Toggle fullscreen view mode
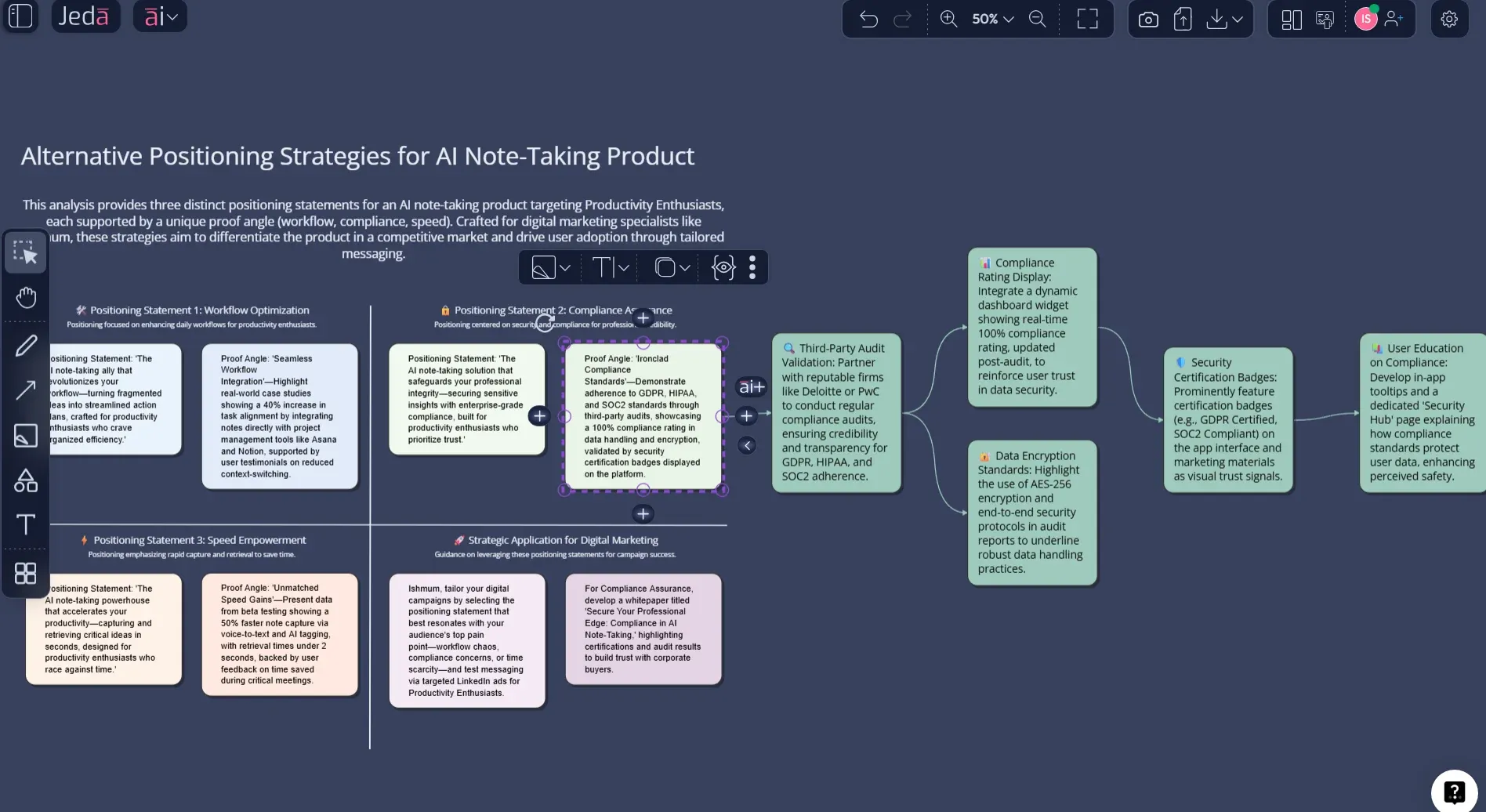This screenshot has width=1486, height=812. (x=1087, y=19)
